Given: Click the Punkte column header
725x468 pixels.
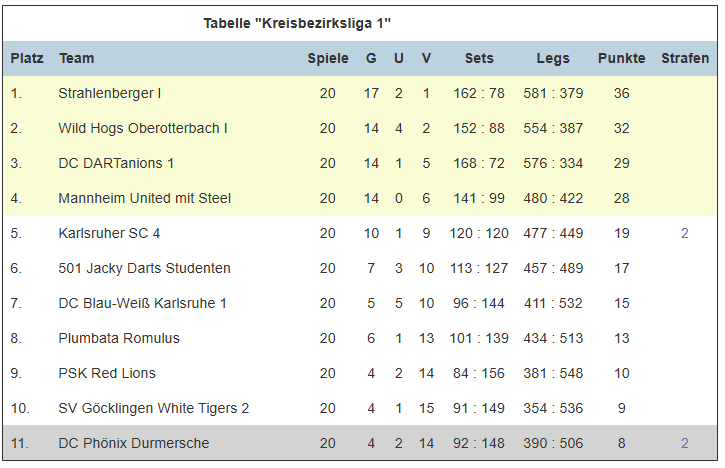Looking at the screenshot, I should [x=621, y=58].
